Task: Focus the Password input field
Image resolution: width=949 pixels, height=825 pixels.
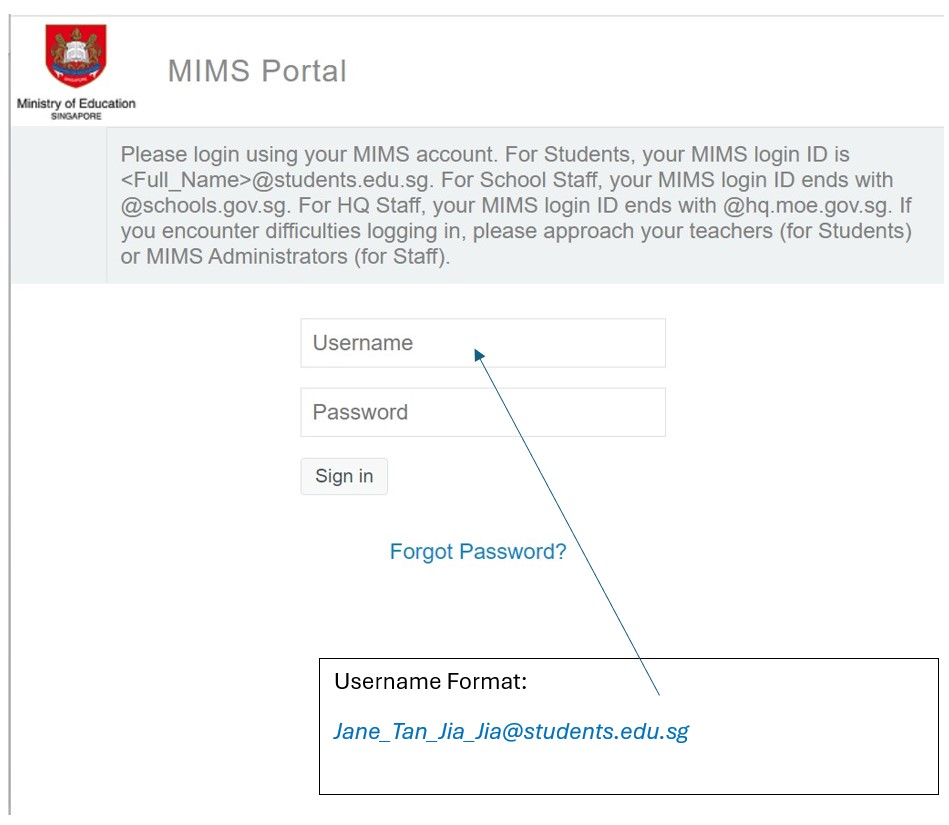Action: [482, 412]
